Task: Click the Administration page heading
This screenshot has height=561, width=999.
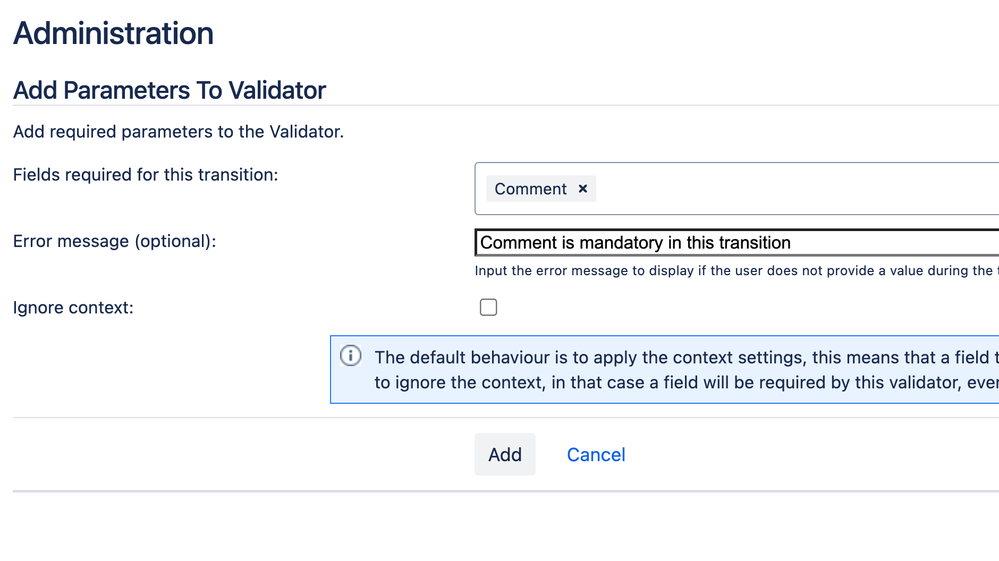Action: pos(113,33)
